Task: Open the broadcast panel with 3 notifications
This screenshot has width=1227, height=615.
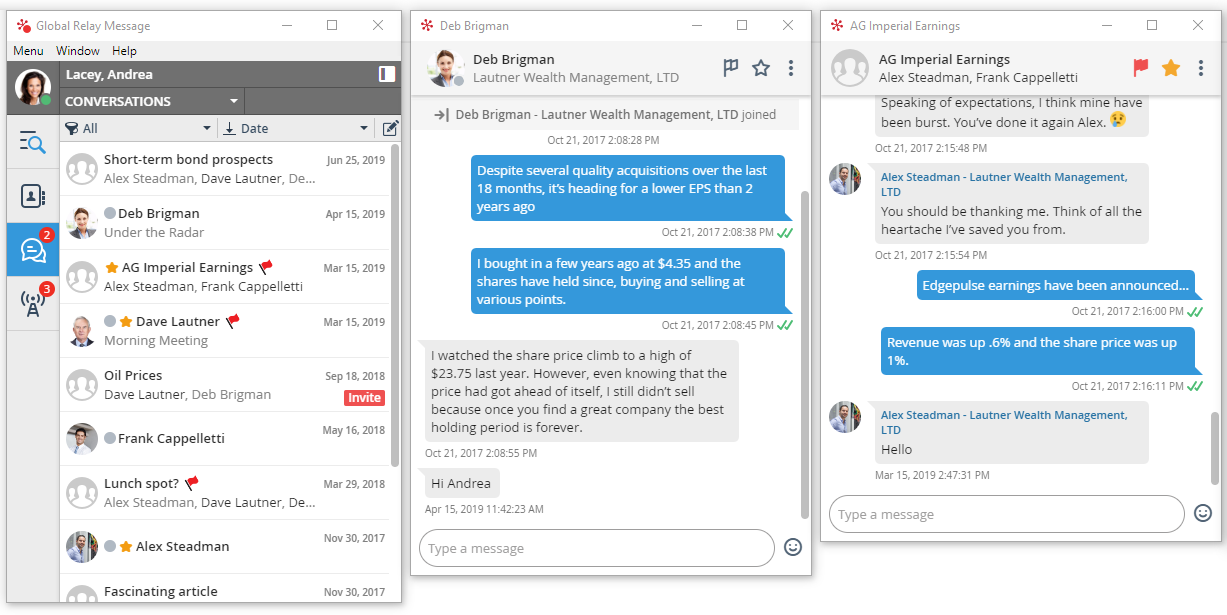Action: (x=32, y=304)
